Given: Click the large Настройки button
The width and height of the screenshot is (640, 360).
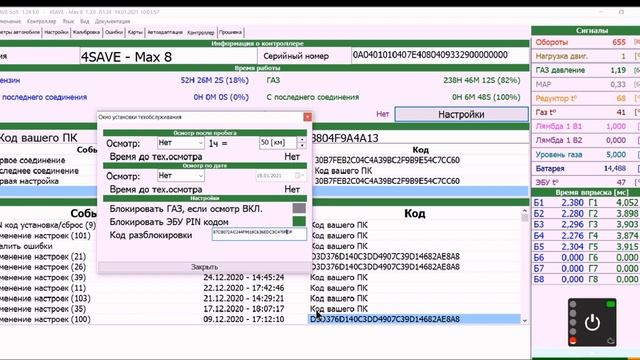Looking at the screenshot, I should pyautogui.click(x=461, y=114).
